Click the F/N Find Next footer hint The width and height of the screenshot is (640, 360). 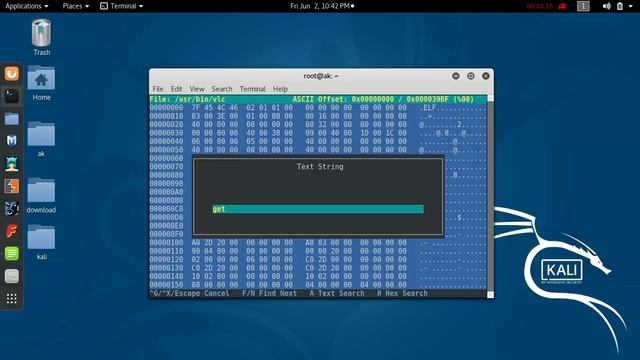269,293
